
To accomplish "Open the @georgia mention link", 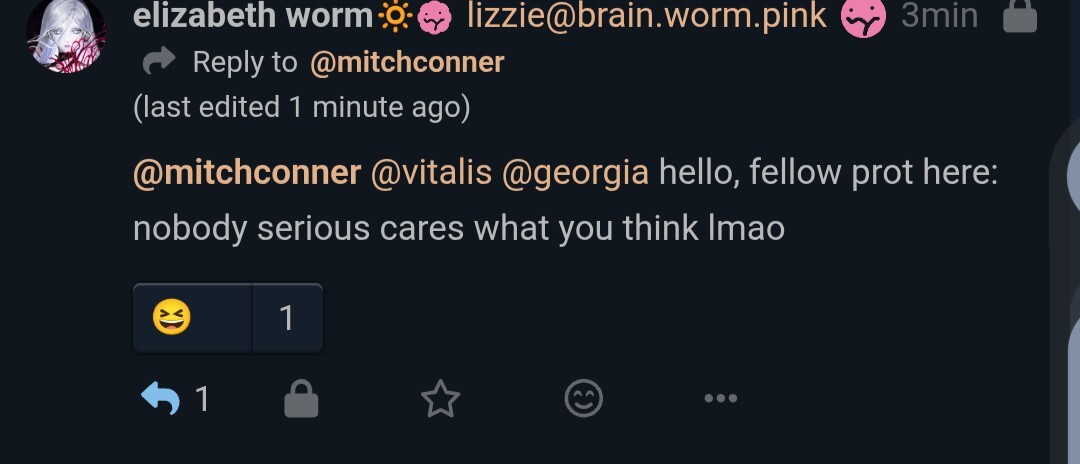I will [575, 173].
